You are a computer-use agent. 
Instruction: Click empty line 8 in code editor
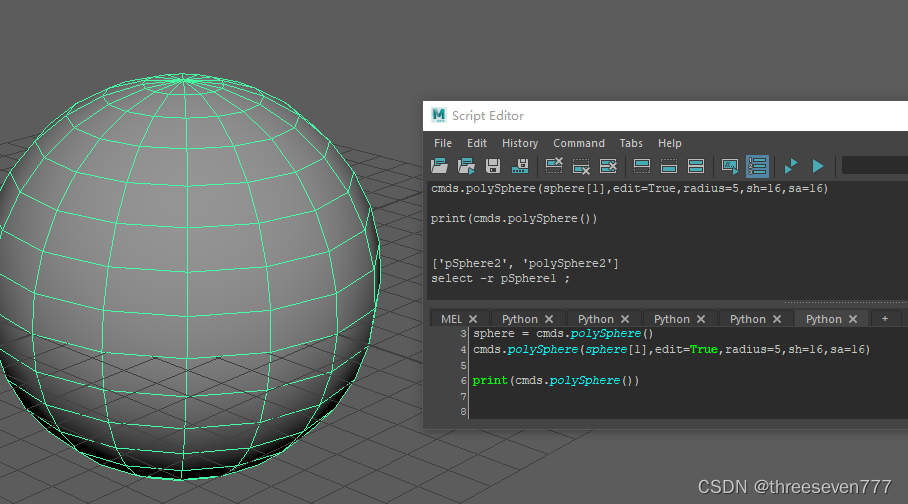tap(688, 412)
